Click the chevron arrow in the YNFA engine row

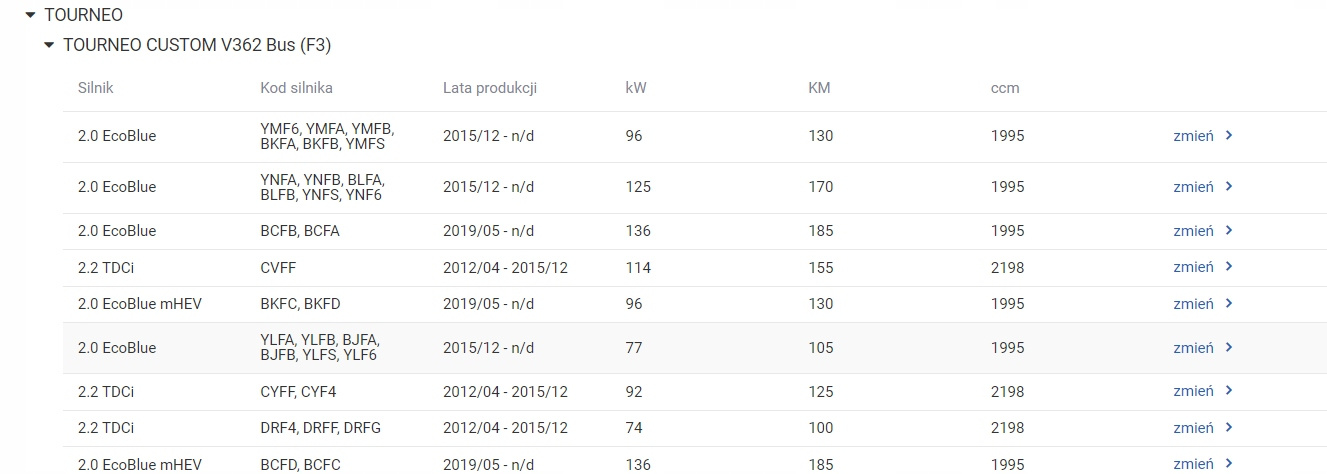point(1229,187)
